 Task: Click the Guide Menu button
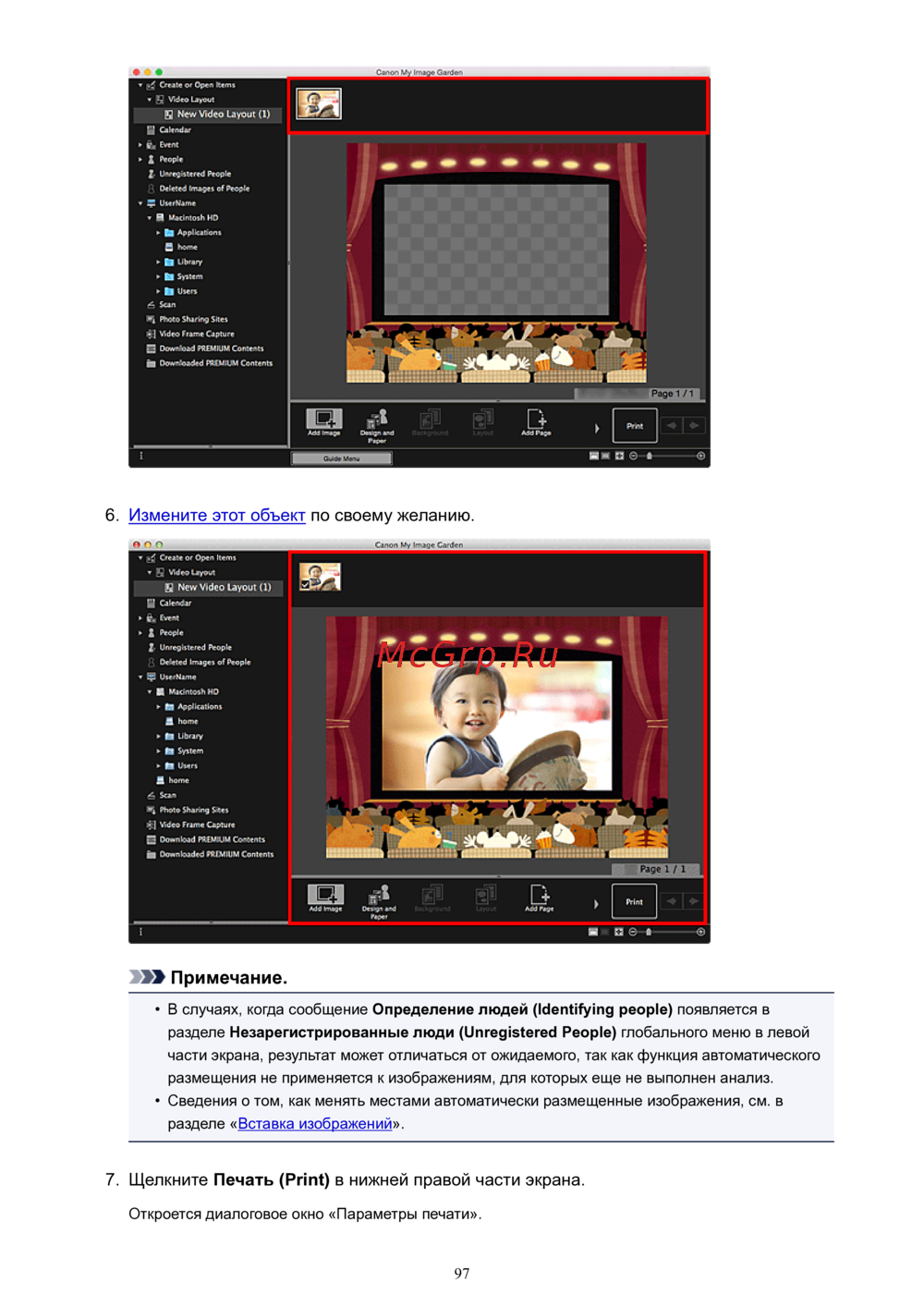(341, 458)
